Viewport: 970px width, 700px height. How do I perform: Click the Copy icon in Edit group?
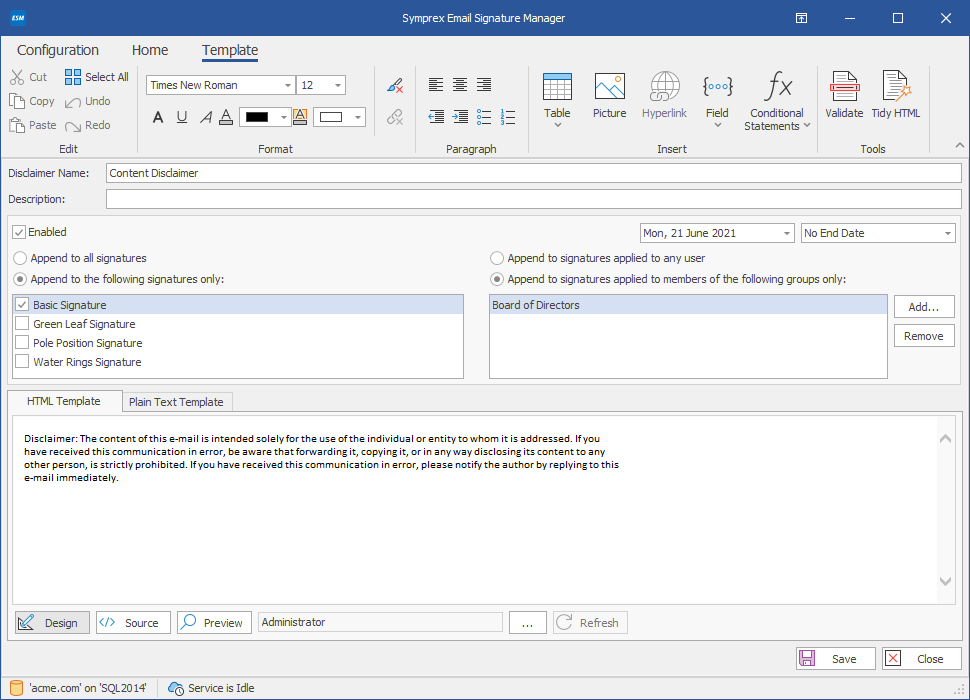17,101
